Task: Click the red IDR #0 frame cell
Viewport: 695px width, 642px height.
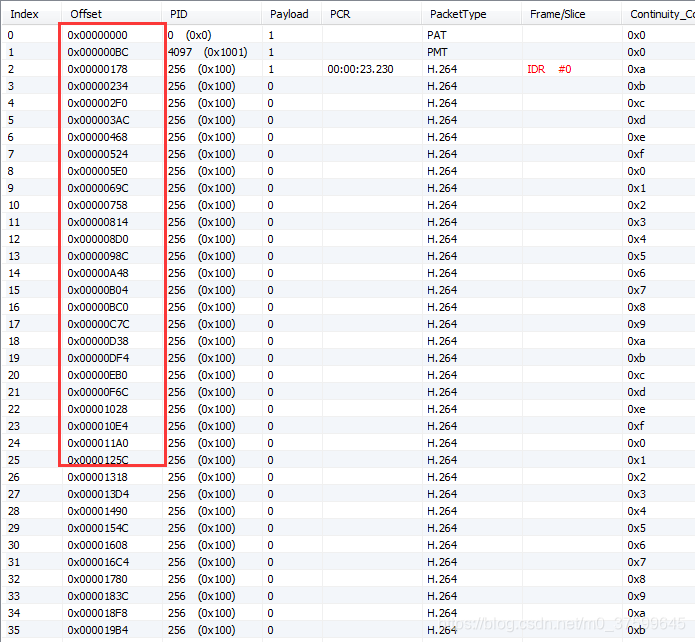Action: pos(549,69)
